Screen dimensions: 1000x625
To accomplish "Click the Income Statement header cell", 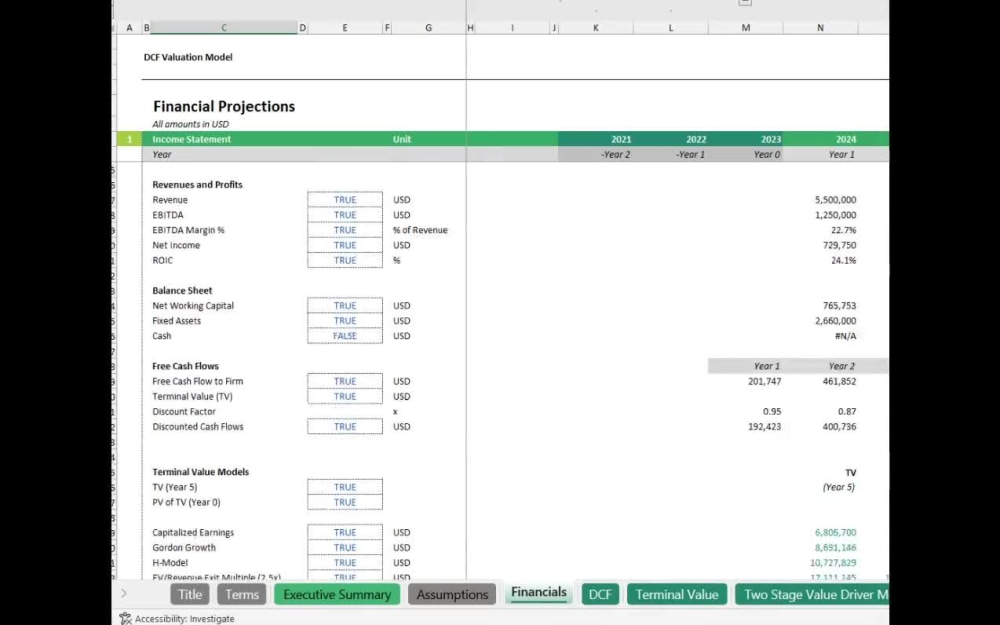I will [x=192, y=139].
